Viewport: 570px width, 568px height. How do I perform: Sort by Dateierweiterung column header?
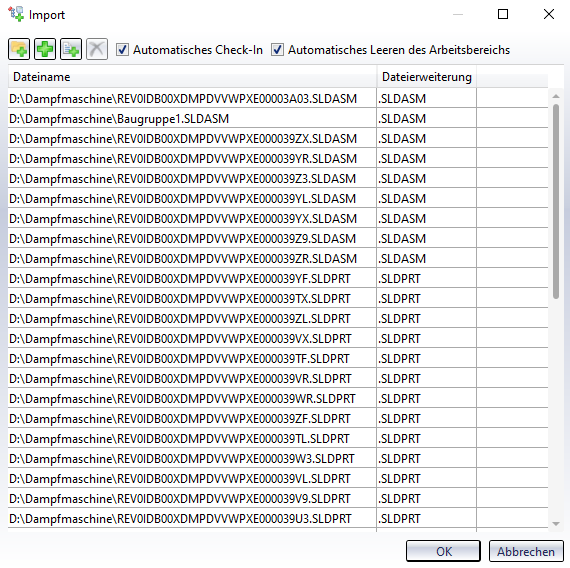pos(426,77)
